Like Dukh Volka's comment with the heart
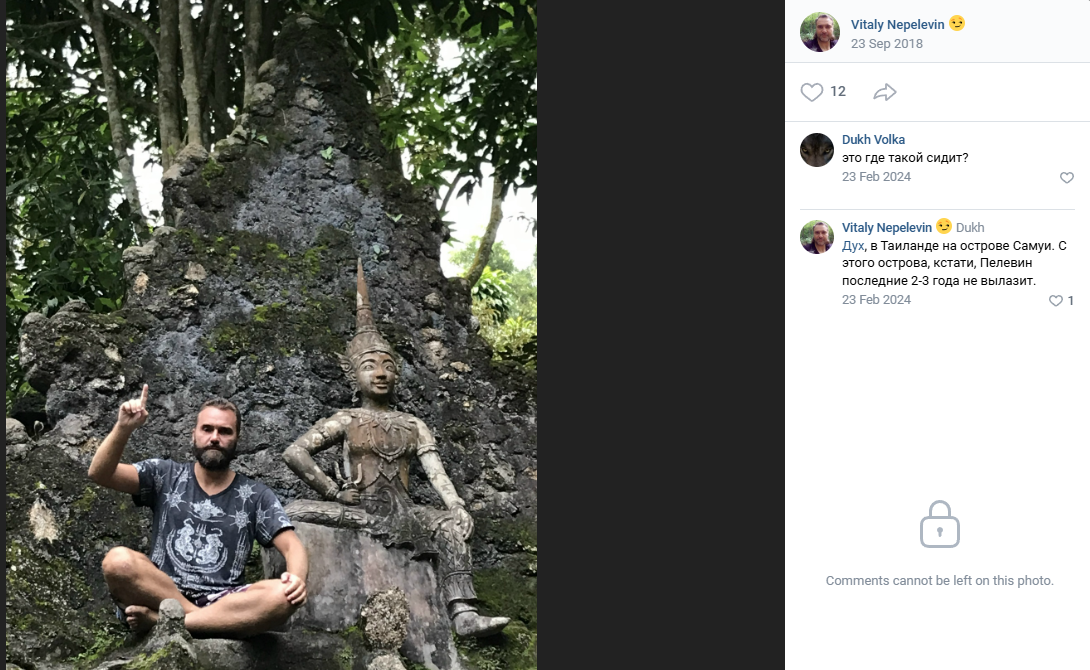This screenshot has height=670, width=1090. (x=1066, y=178)
